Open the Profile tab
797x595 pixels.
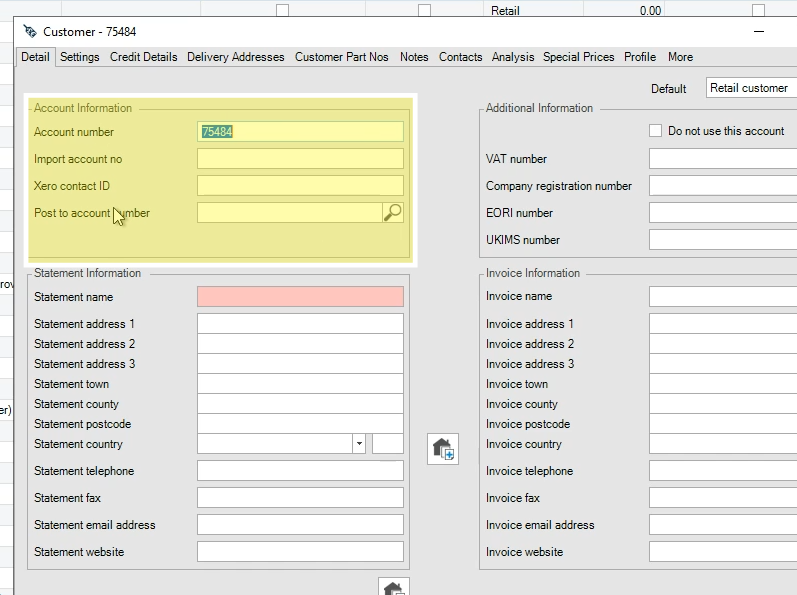coord(640,57)
